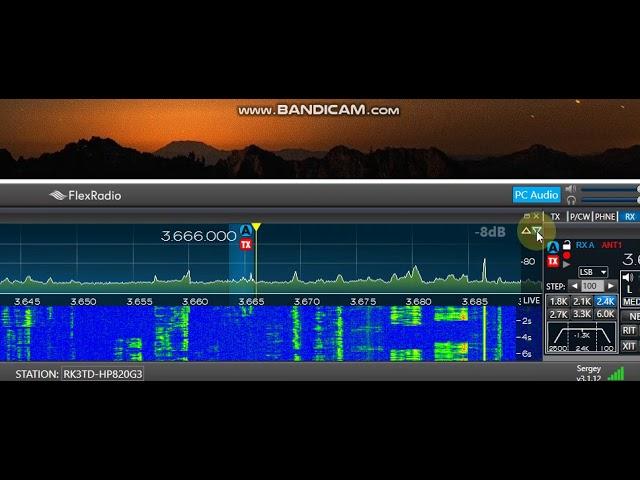640x480 pixels.
Task: Click the LIVE waterfall indicator
Action: coord(531,301)
